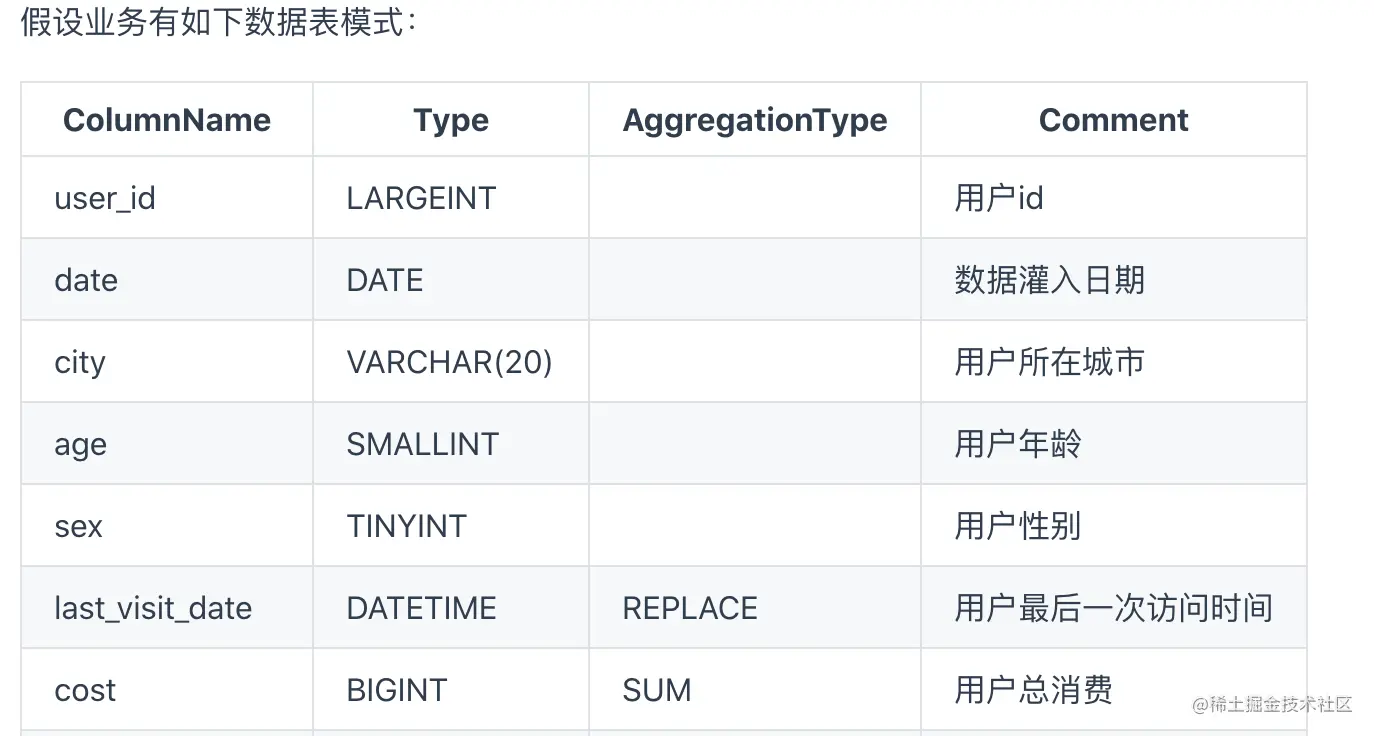The image size is (1374, 736).
Task: Click the TINYINT type cell
Action: pos(451,526)
